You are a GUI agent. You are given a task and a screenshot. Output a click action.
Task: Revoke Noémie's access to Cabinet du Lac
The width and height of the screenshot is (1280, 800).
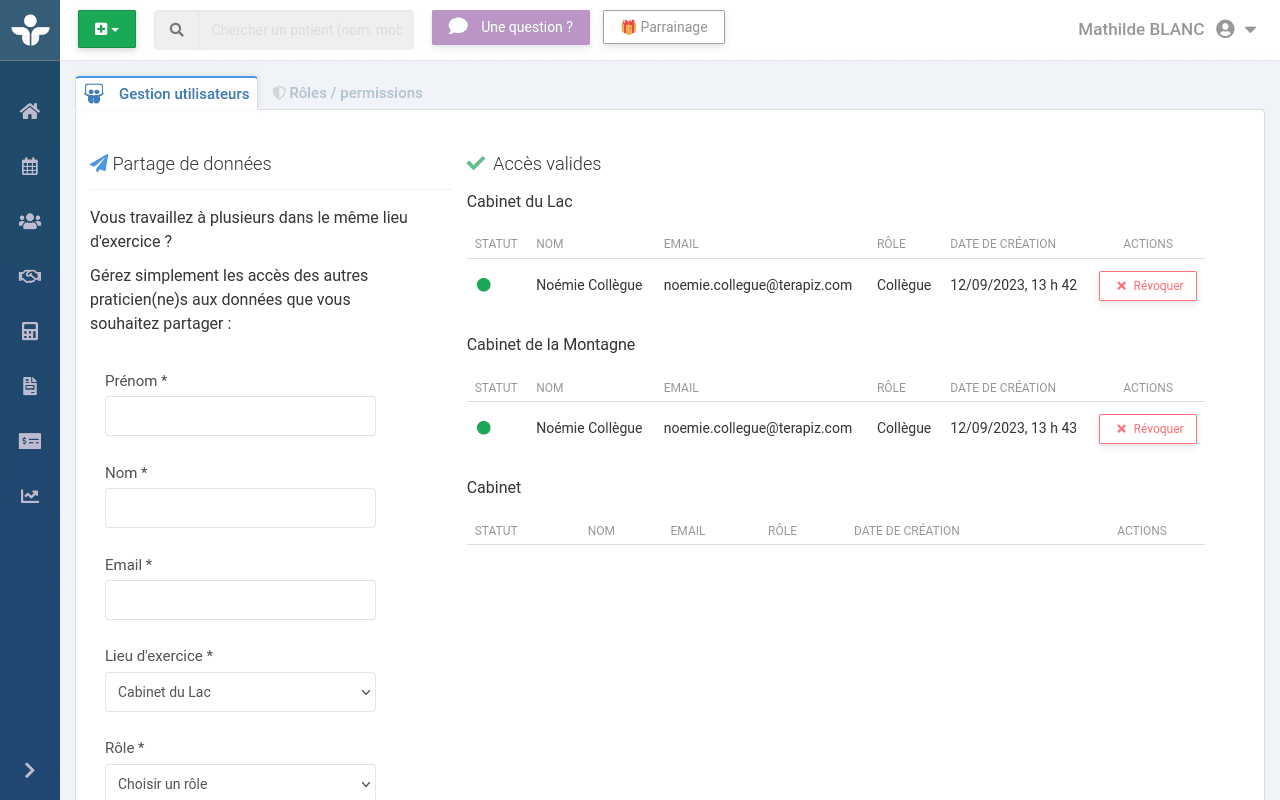coord(1148,286)
